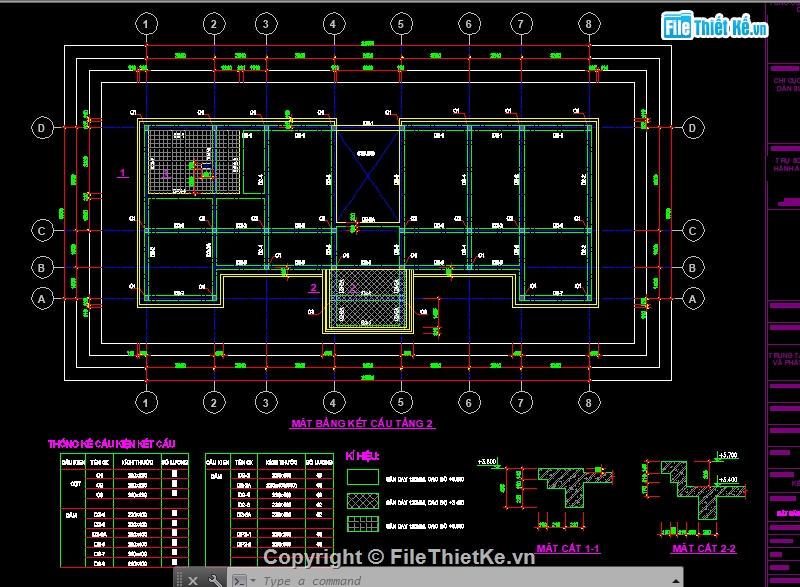Screen dimensions: 800x587
Task: Pick the plain green legend box
Action: pos(363,477)
